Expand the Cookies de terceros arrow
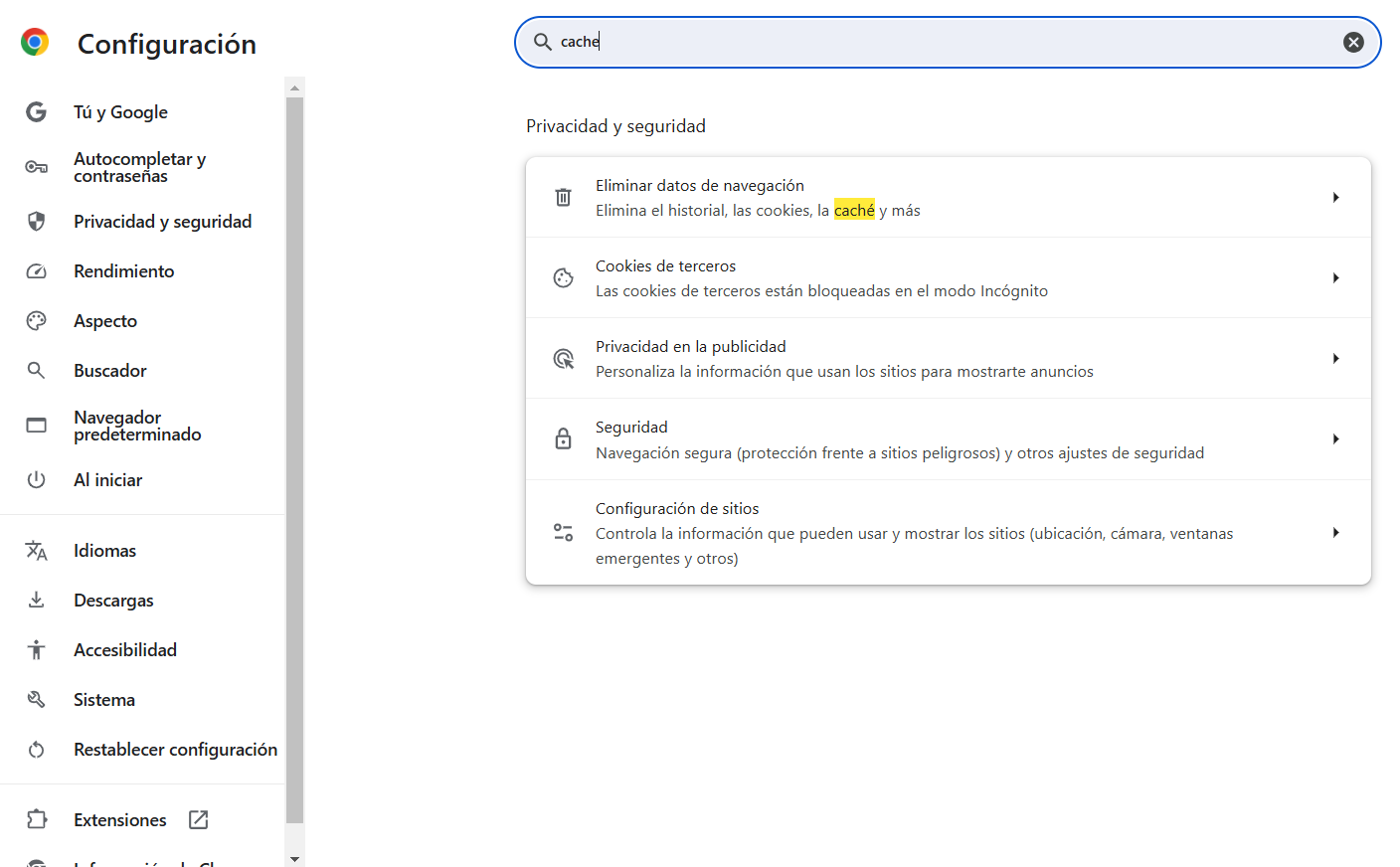1400x867 pixels. click(x=1335, y=278)
